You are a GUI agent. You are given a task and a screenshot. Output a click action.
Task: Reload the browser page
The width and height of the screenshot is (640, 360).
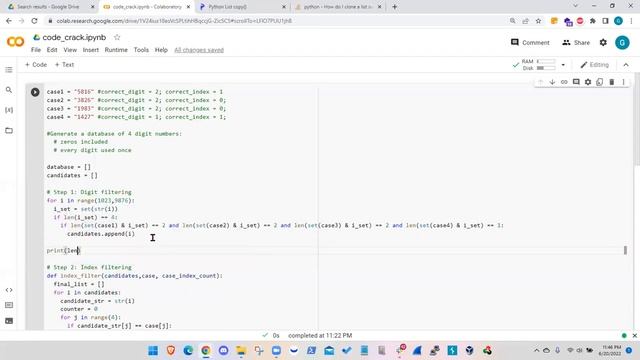(34, 21)
